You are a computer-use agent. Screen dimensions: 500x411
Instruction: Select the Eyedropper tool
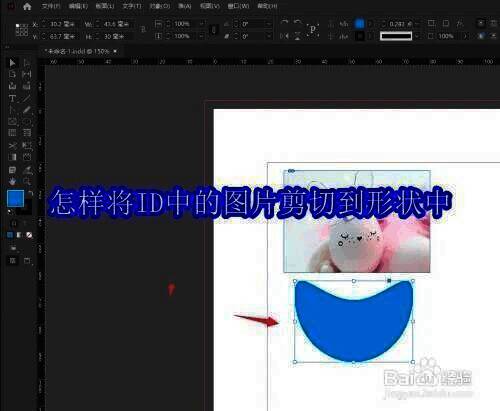(x=27, y=170)
